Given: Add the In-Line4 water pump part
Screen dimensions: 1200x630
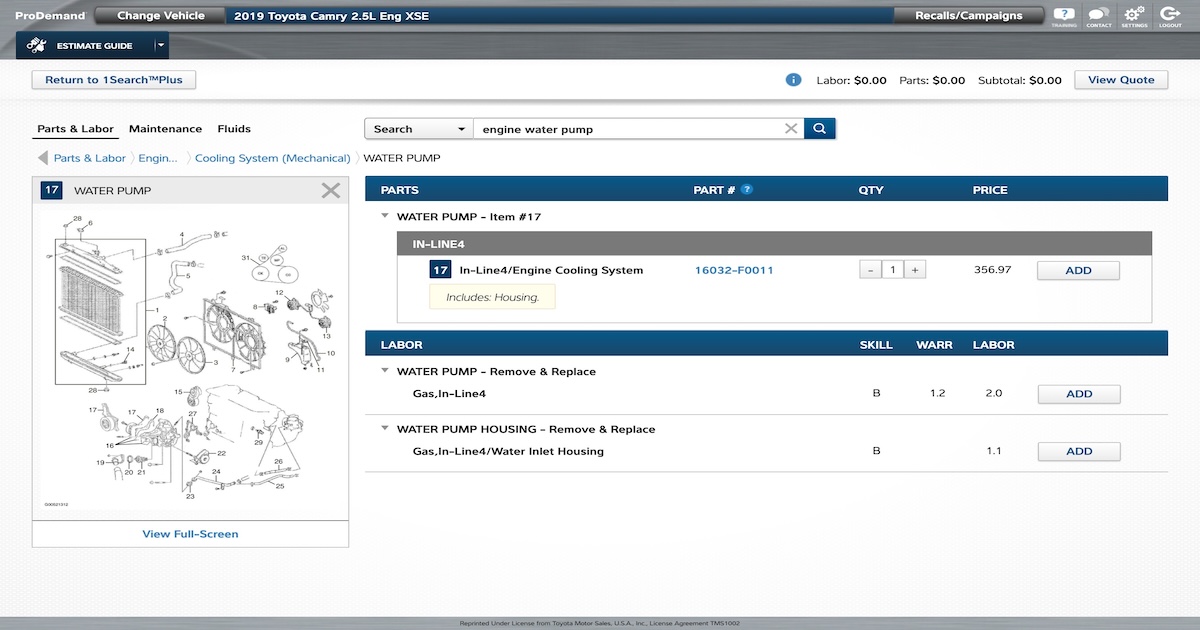Looking at the screenshot, I should 1078,271.
